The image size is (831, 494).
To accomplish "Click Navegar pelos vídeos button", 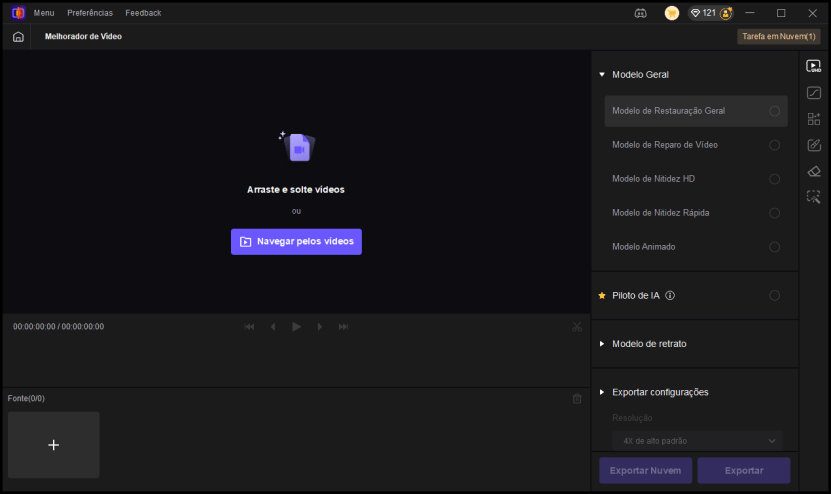I will (x=296, y=242).
